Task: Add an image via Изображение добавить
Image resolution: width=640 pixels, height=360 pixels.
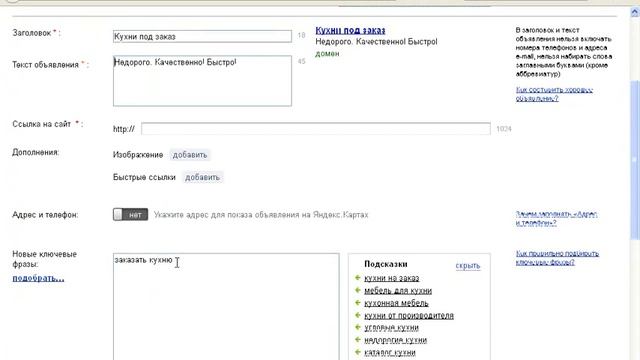Action: (190, 155)
